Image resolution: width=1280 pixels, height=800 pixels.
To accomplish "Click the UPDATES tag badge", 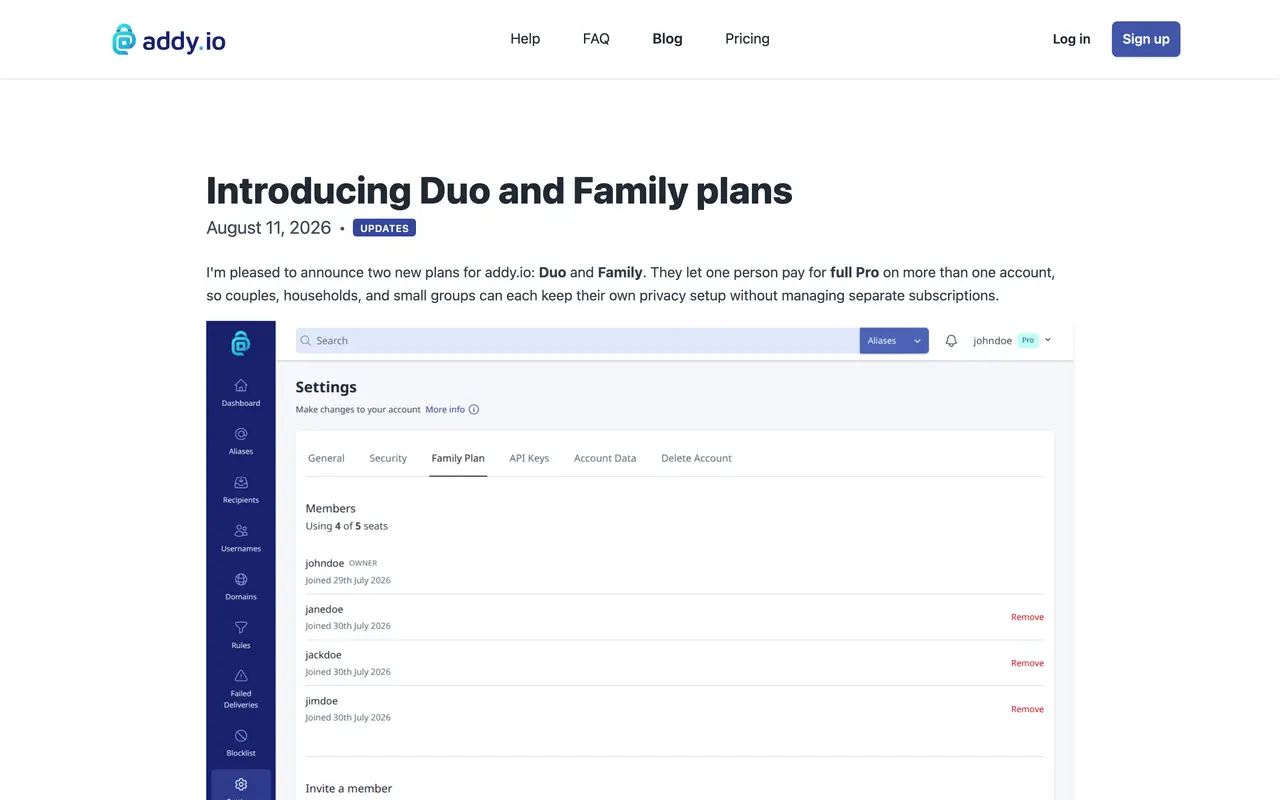I will 384,228.
